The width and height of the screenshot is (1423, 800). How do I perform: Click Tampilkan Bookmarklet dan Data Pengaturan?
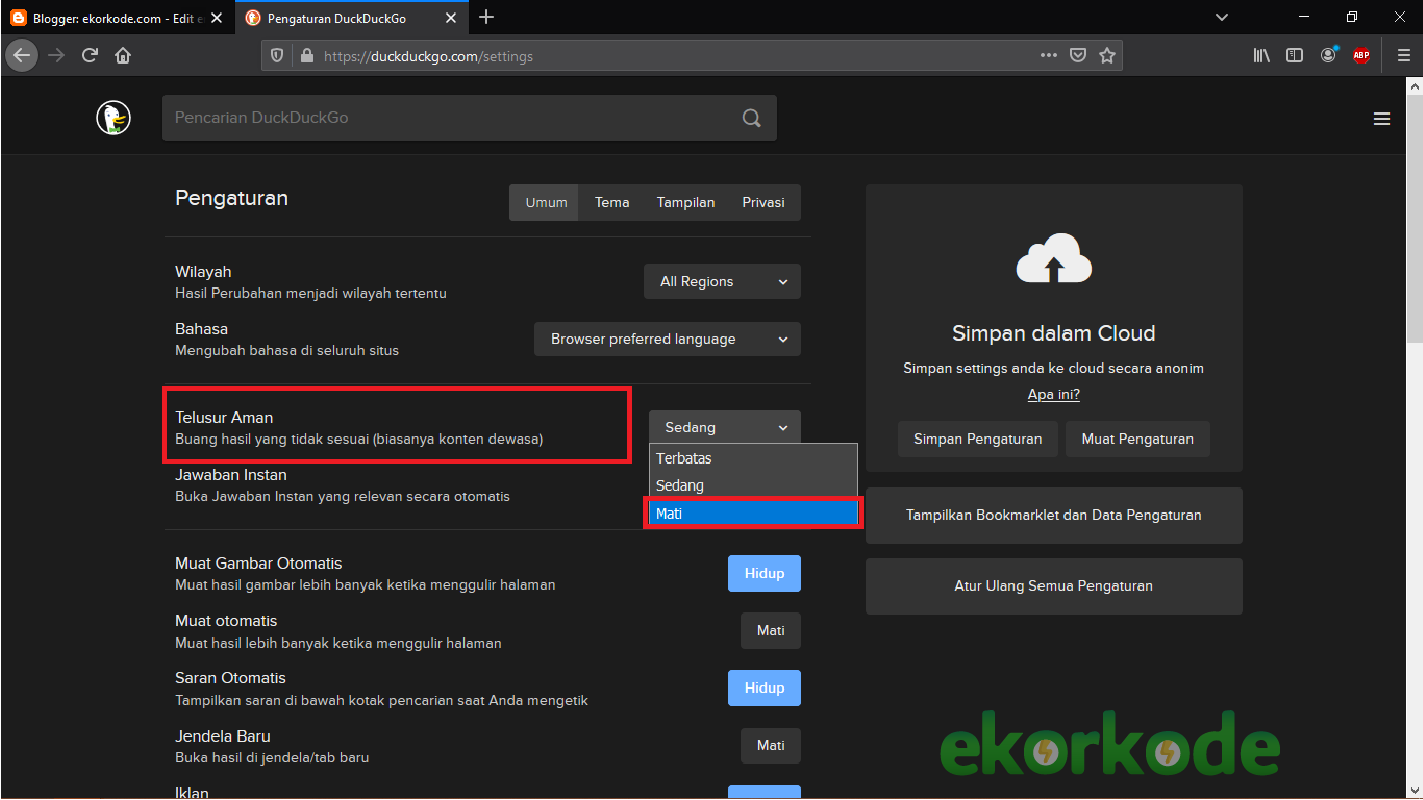(1054, 515)
